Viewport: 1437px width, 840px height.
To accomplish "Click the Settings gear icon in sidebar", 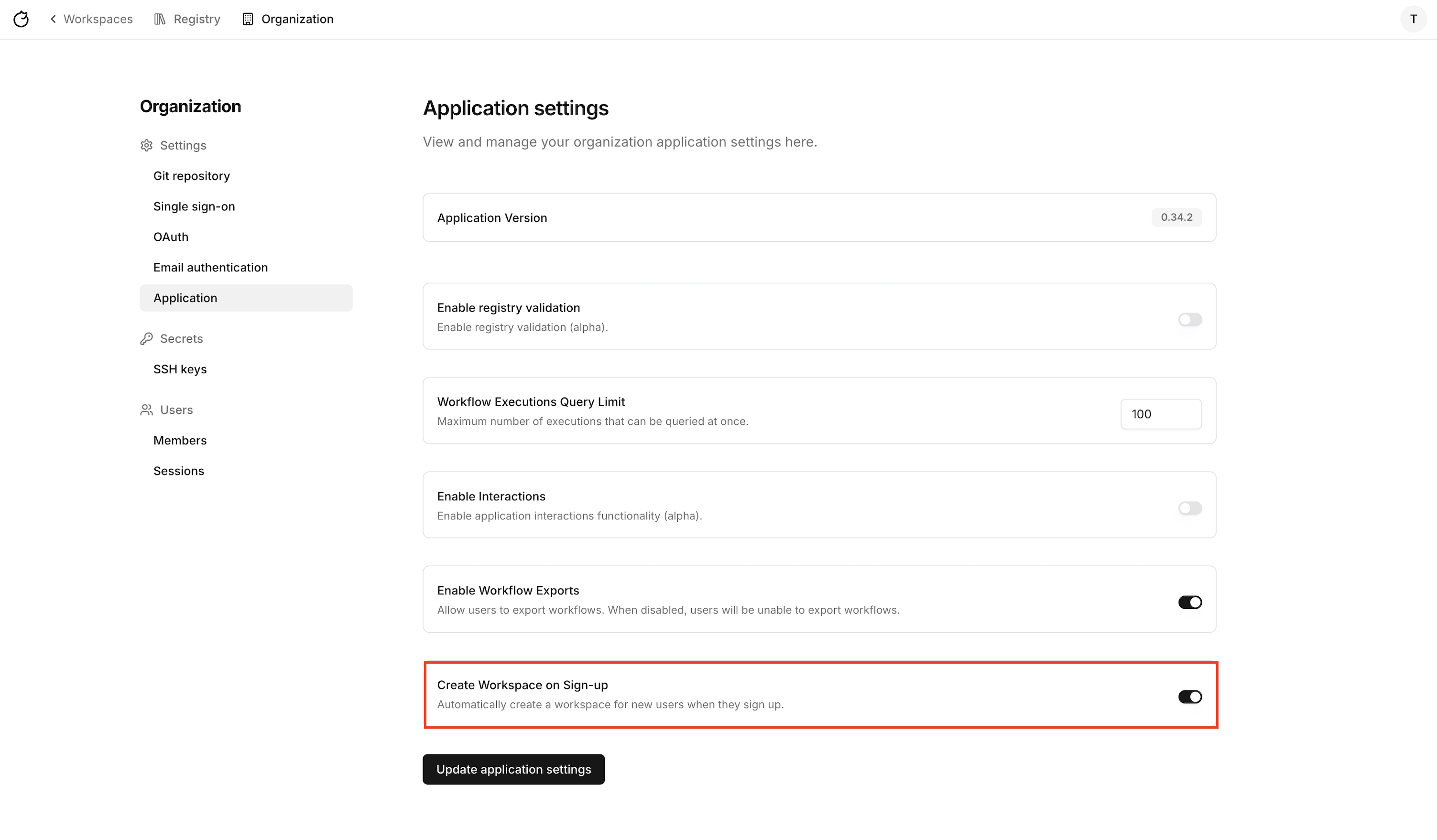I will pyautogui.click(x=147, y=145).
